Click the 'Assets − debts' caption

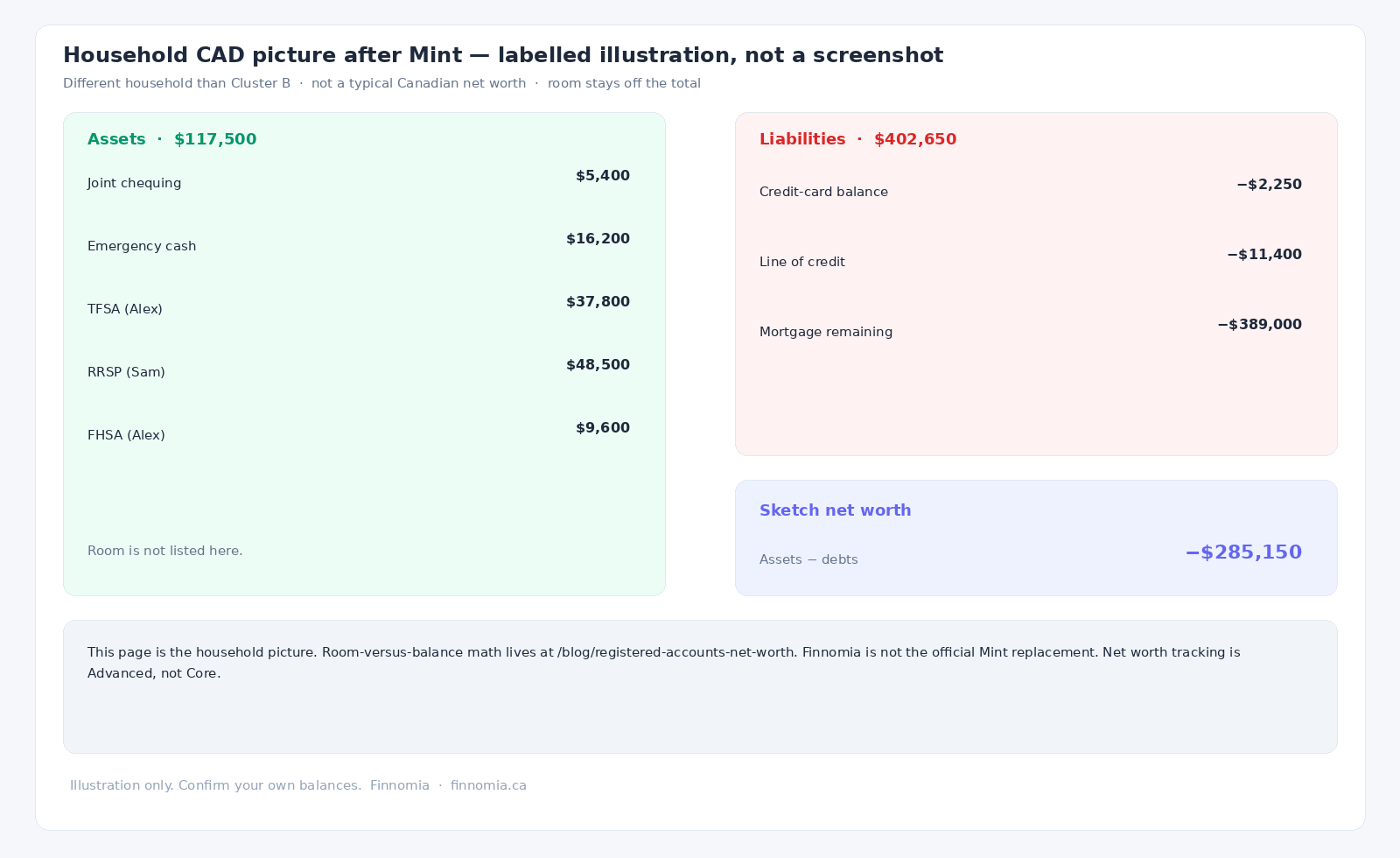808,559
